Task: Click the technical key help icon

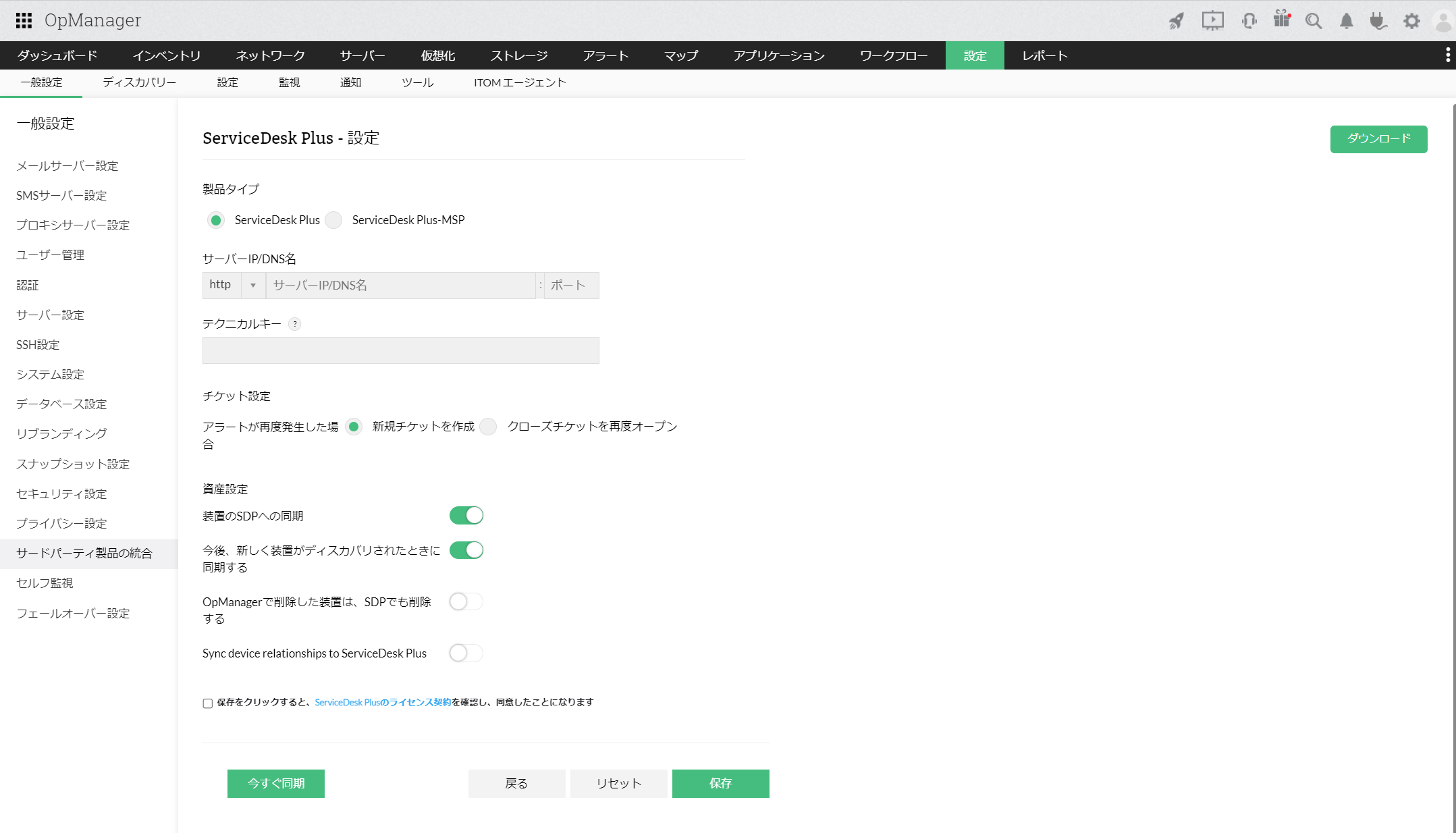Action: 294,324
